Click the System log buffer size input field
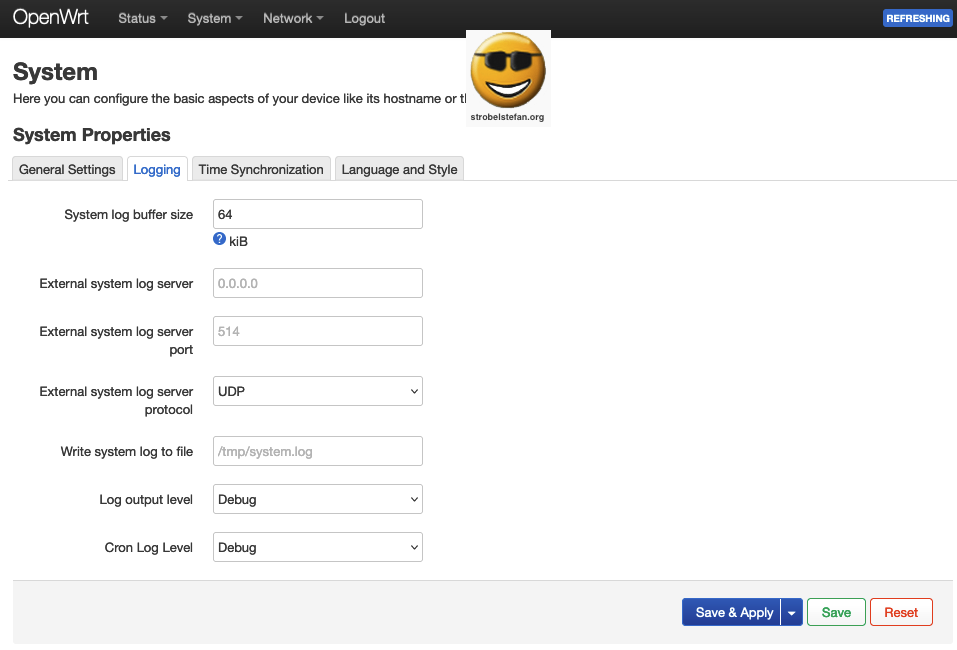Image resolution: width=957 pixels, height=650 pixels. click(317, 213)
